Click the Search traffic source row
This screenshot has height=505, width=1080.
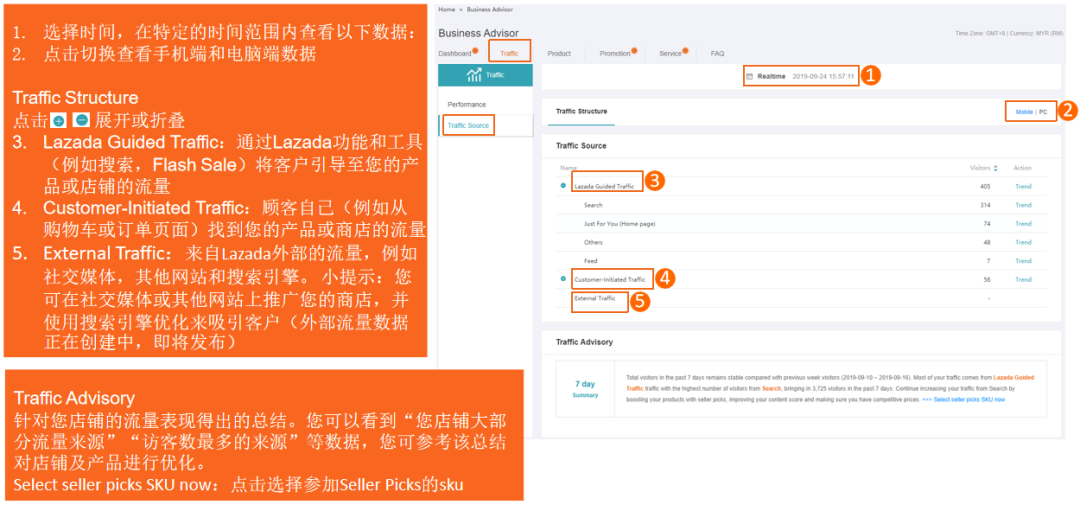tap(800, 205)
